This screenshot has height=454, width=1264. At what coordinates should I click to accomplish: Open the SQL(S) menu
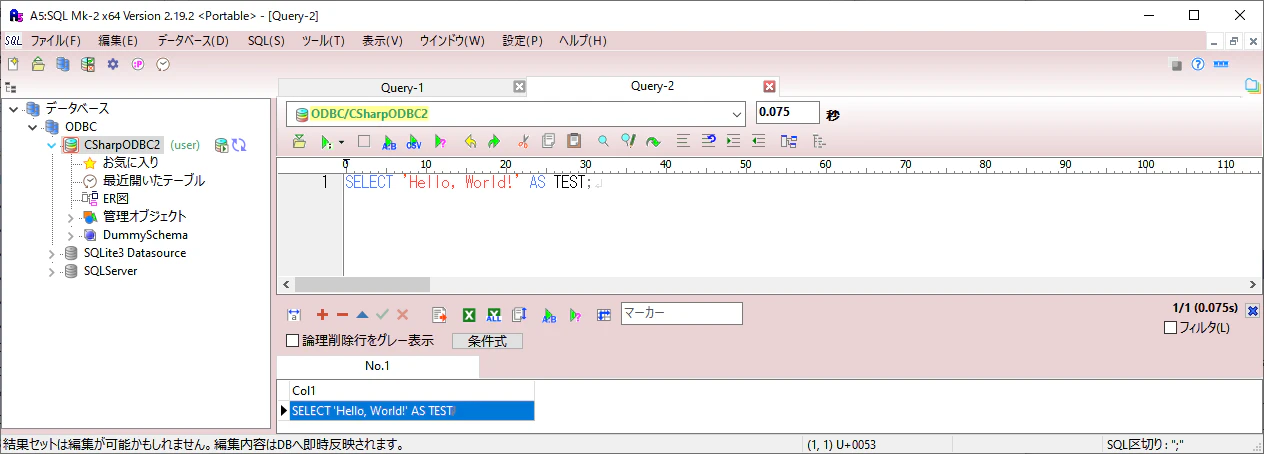point(266,41)
